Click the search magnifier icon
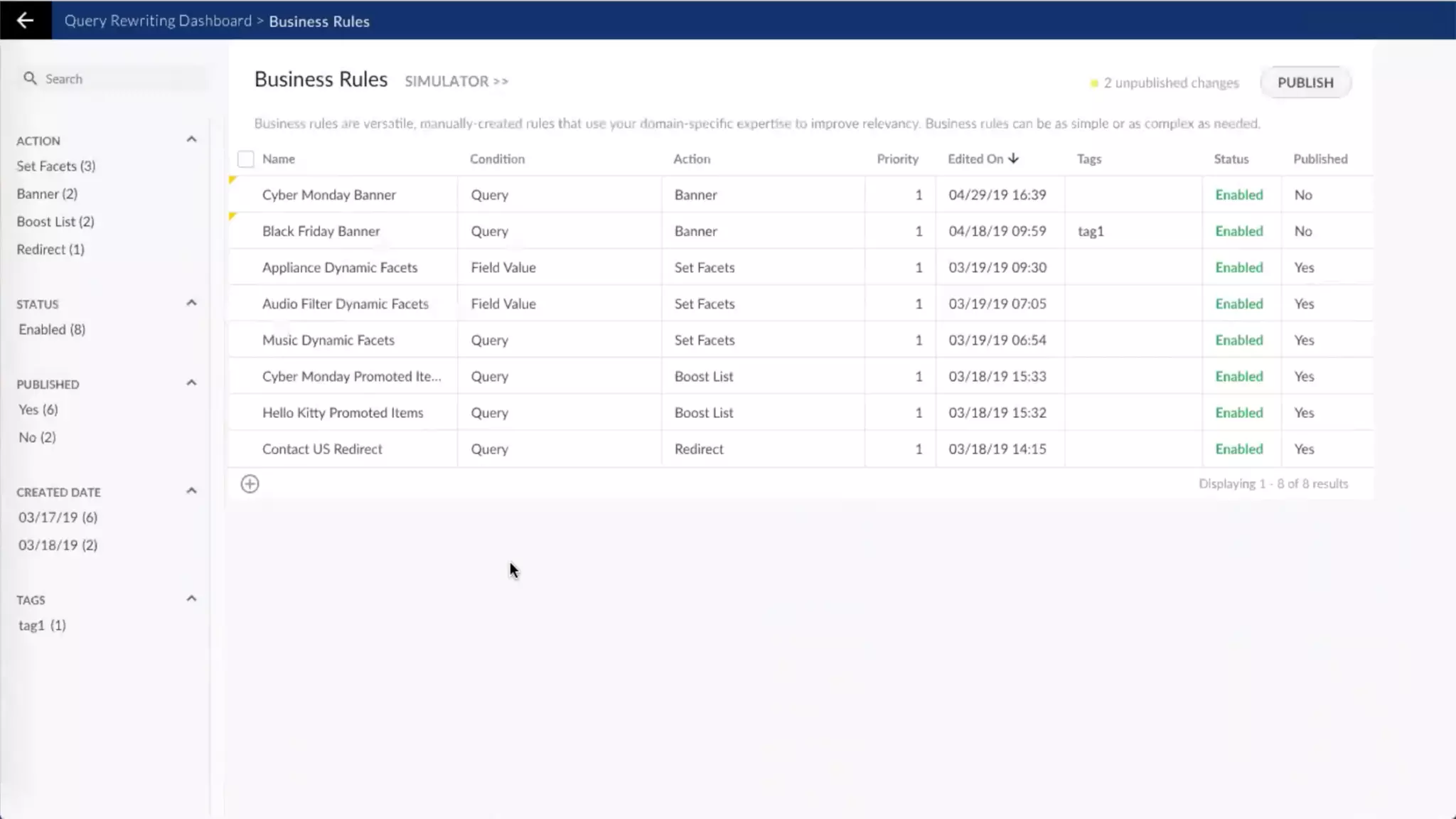Image resolution: width=1456 pixels, height=819 pixels. [x=30, y=78]
